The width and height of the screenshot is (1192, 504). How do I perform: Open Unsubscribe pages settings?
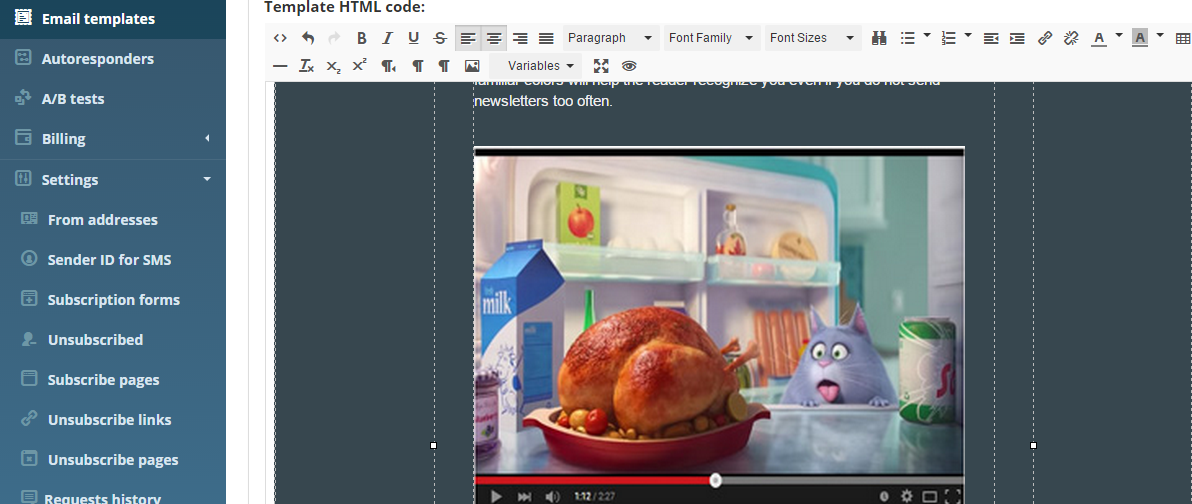(113, 460)
